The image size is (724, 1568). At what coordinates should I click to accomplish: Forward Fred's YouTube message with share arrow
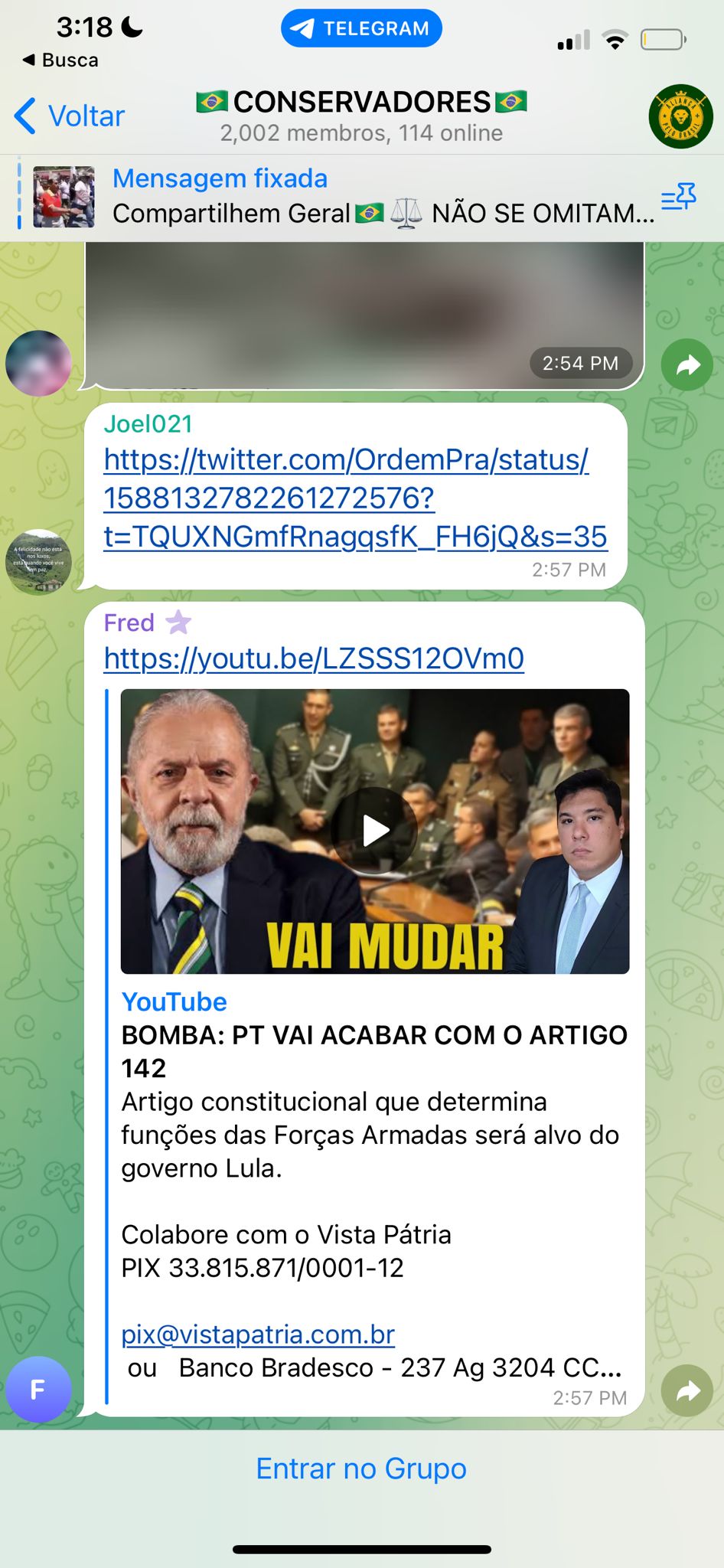pos(688,1390)
